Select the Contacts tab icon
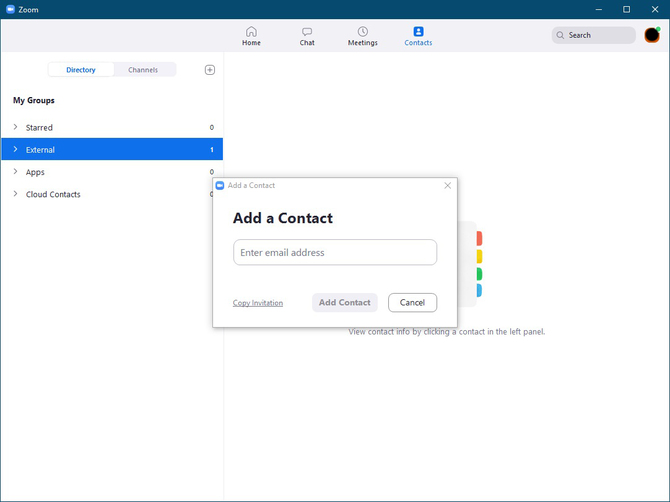This screenshot has width=670, height=502. coord(418,32)
